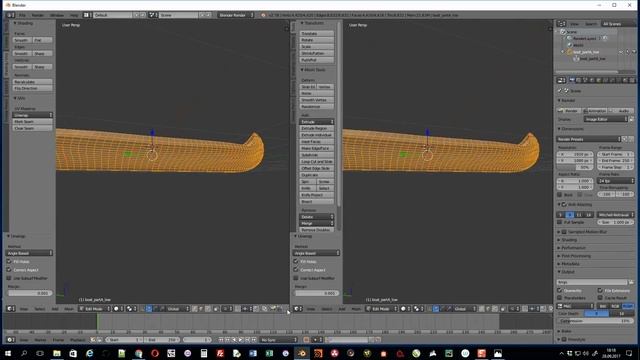Toggle Use Subsurf Modifier in left tool shelf
This screenshot has height=360, width=640.
point(9,278)
